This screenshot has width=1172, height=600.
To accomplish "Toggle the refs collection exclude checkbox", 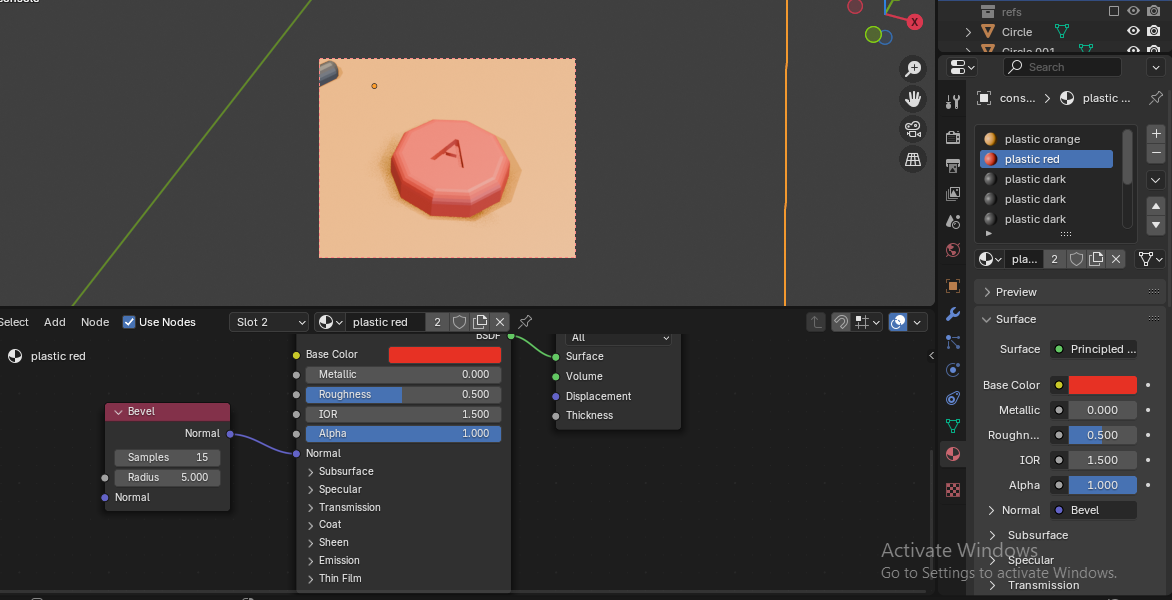I will point(1114,11).
